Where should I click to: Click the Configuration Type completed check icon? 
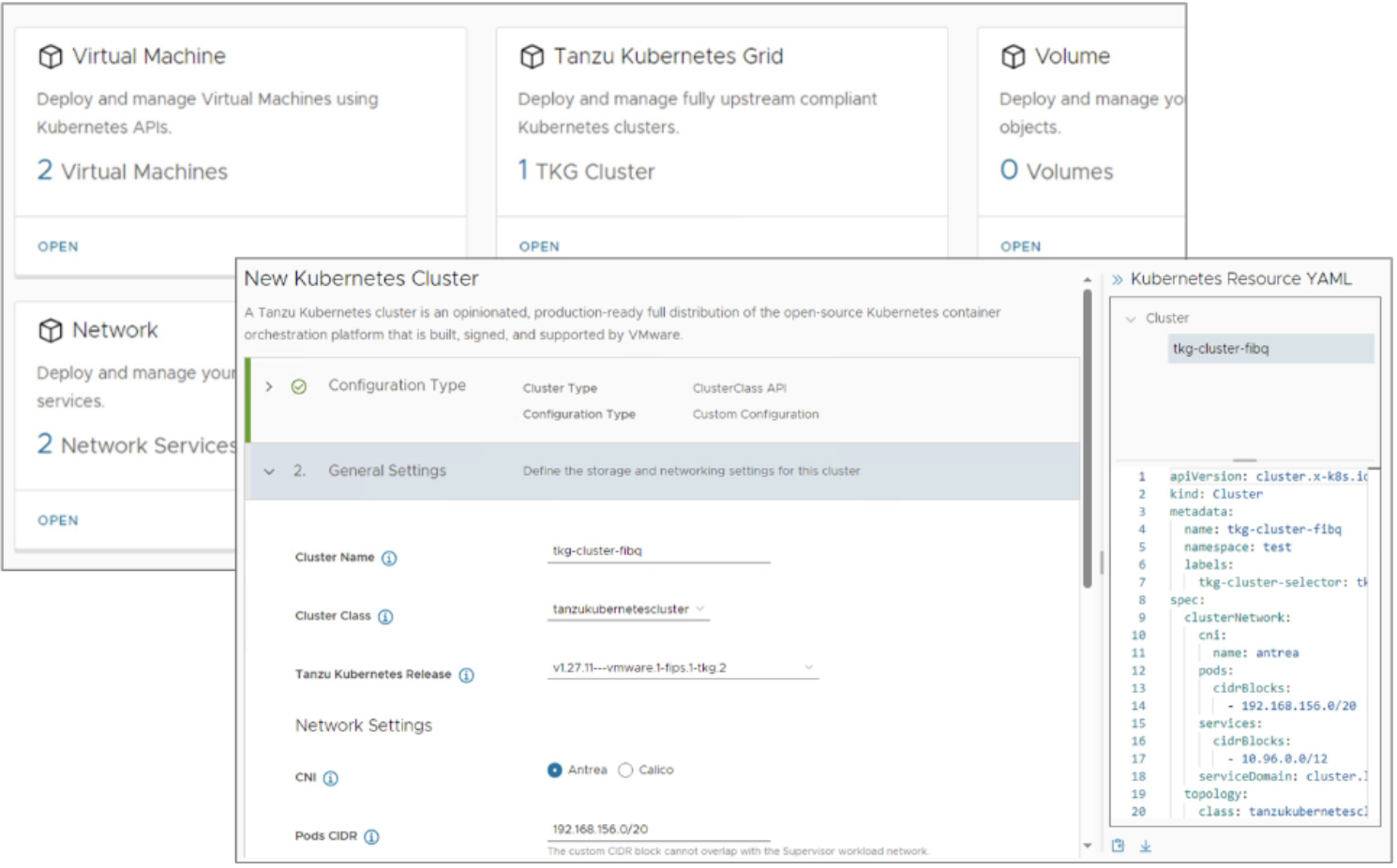coord(298,386)
